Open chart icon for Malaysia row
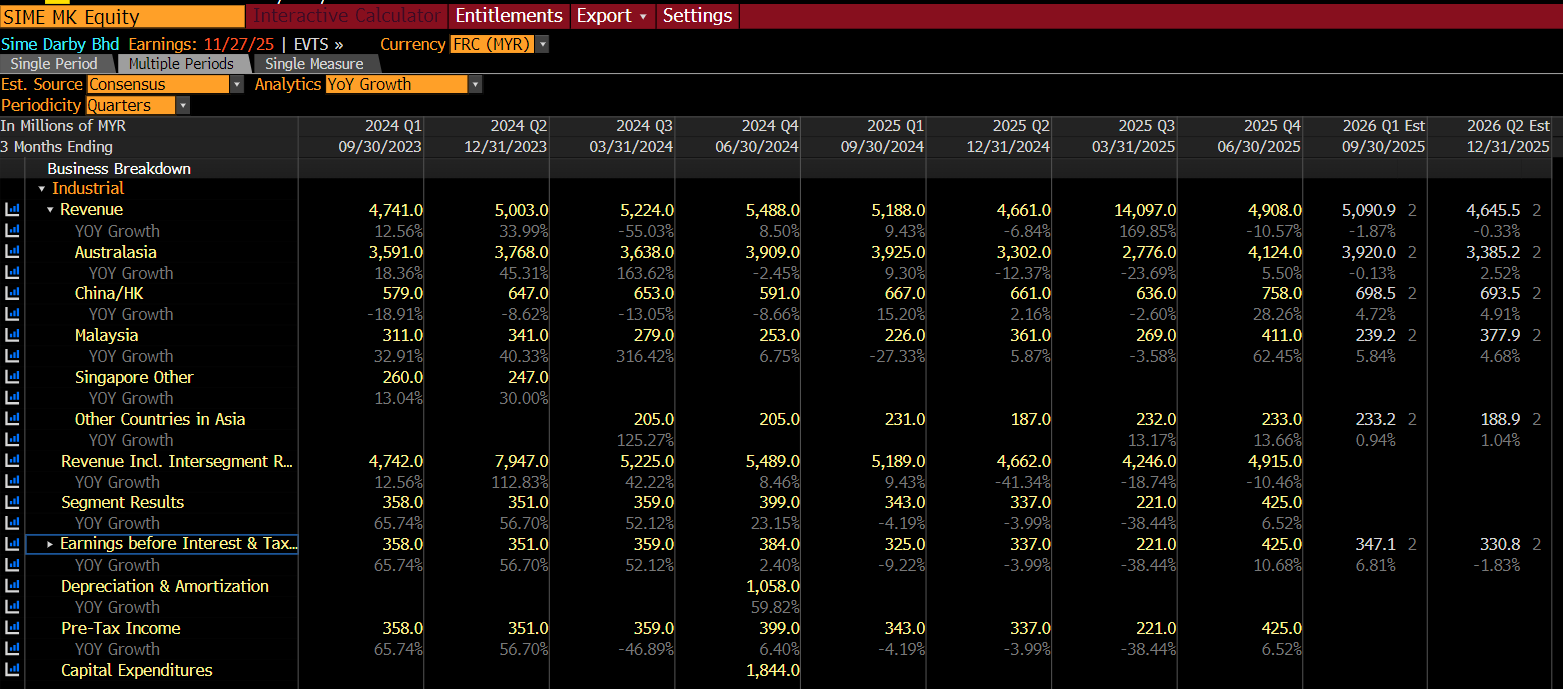The height and width of the screenshot is (689, 1563). [x=12, y=335]
